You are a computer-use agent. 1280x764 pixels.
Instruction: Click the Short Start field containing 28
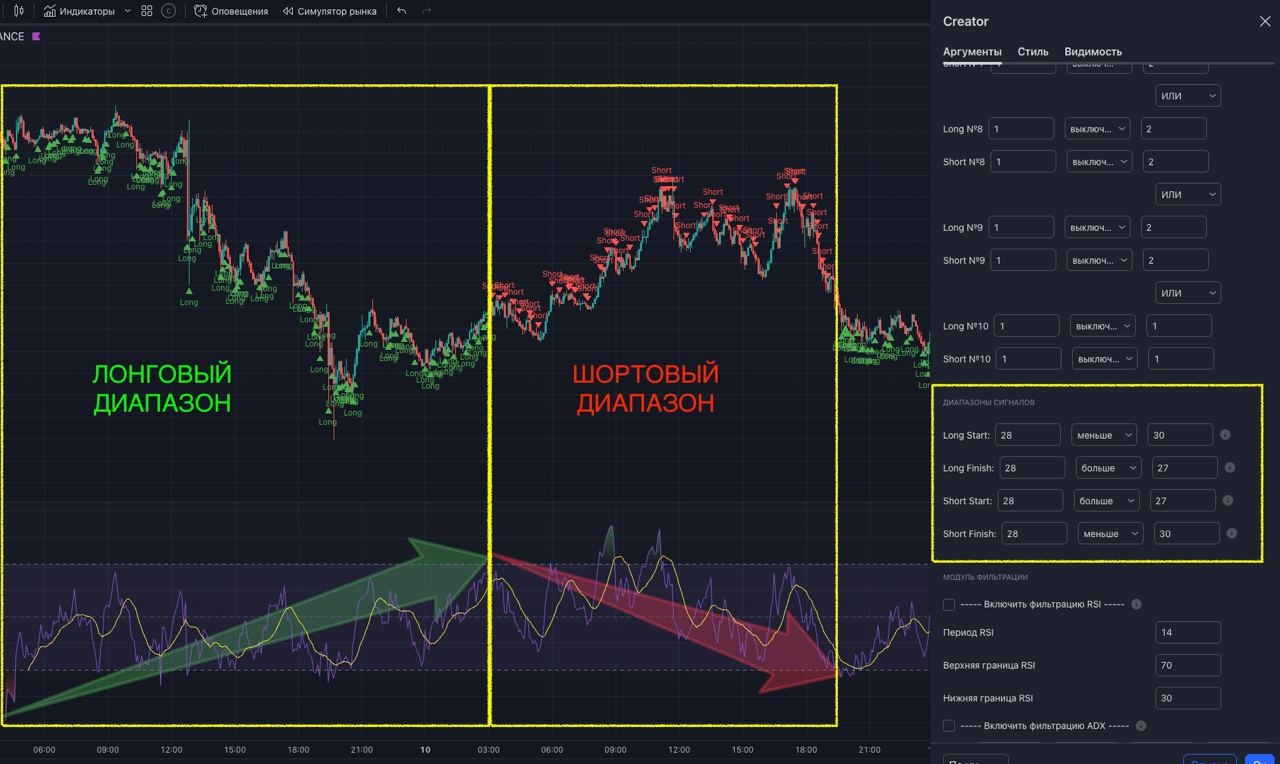pyautogui.click(x=1031, y=501)
